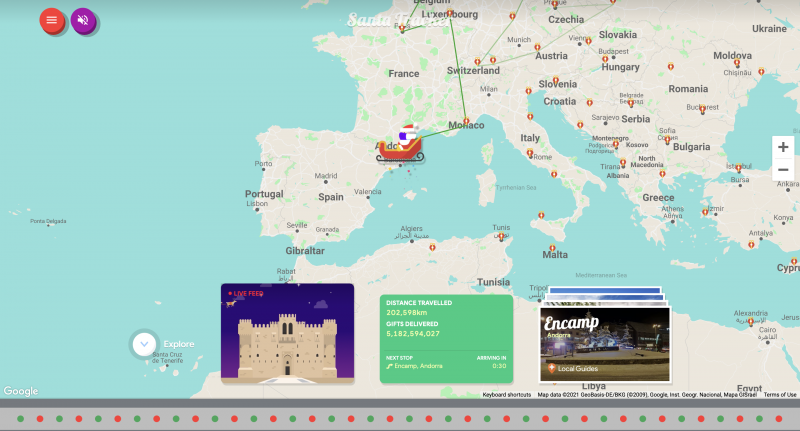Open the Live Feed castle card
This screenshot has width=800, height=431.
(x=287, y=333)
